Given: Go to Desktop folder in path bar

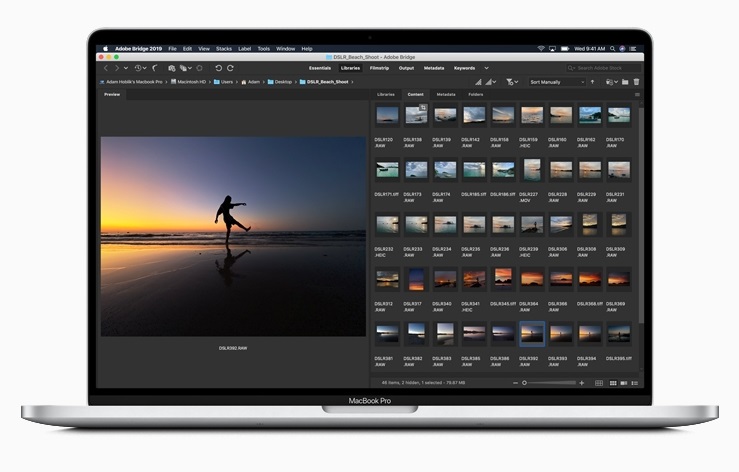Looking at the screenshot, I should pos(280,82).
